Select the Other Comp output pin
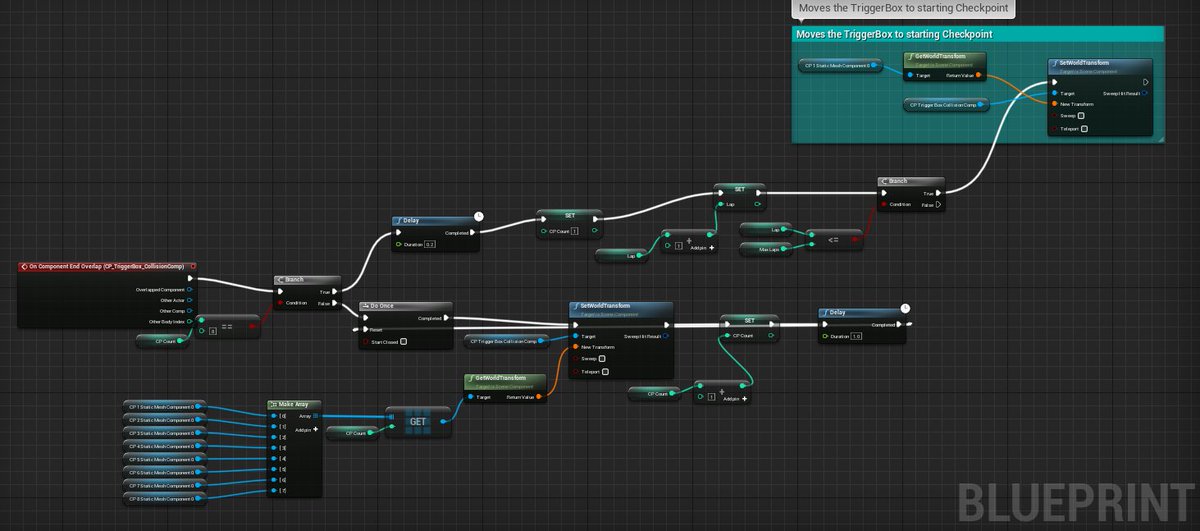Image resolution: width=1200 pixels, height=531 pixels. [x=190, y=311]
